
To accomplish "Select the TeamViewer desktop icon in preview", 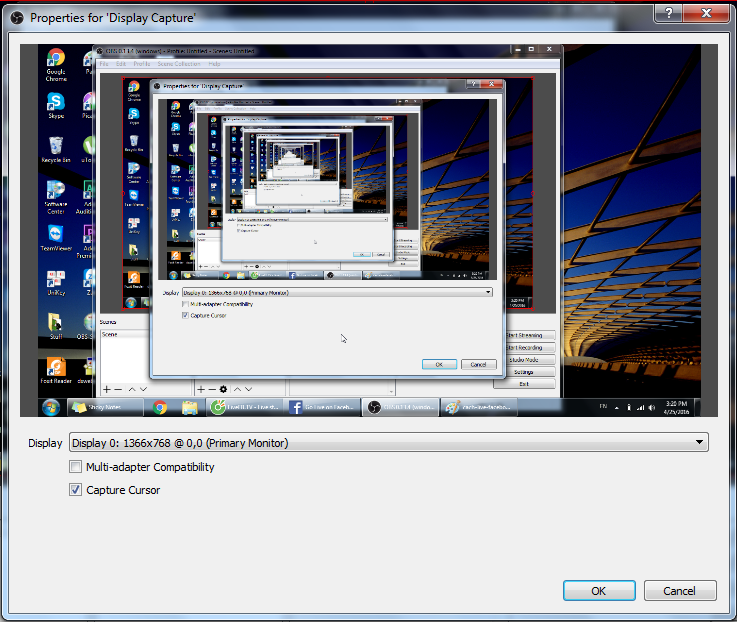I will [x=56, y=236].
